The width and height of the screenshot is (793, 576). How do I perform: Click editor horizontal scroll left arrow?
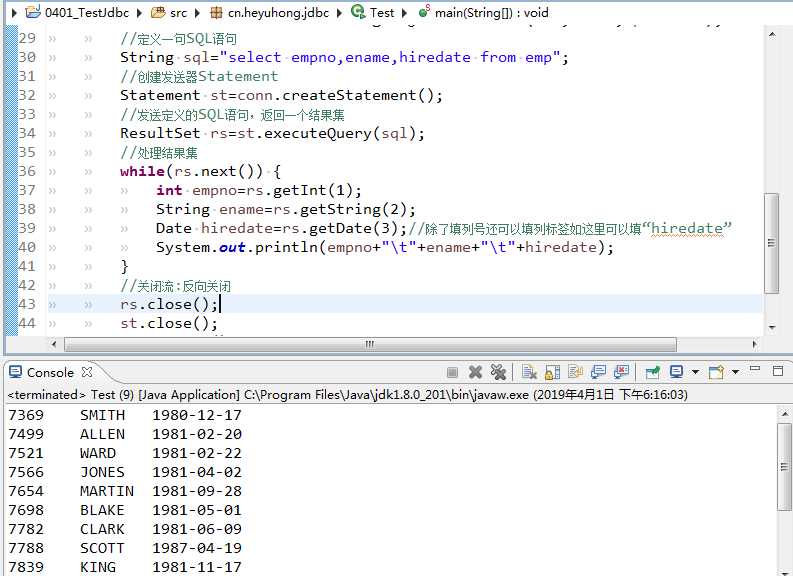coord(54,344)
